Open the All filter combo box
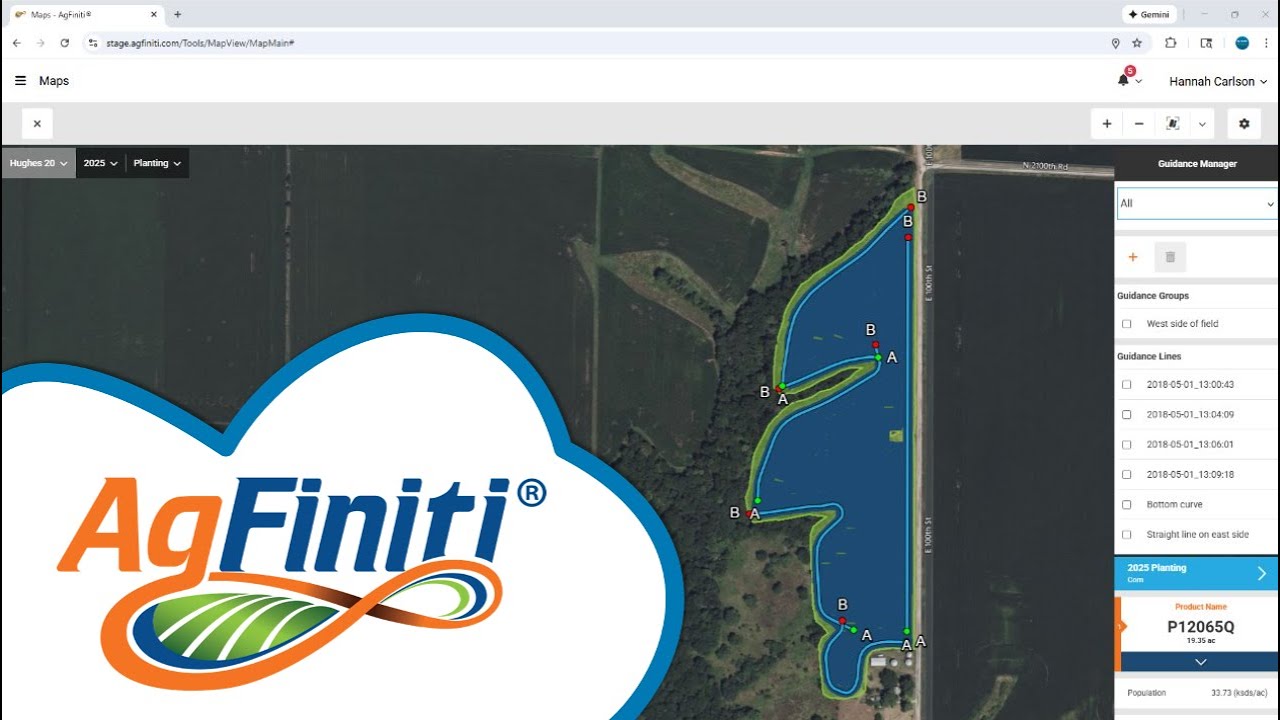1280x720 pixels. click(x=1197, y=203)
